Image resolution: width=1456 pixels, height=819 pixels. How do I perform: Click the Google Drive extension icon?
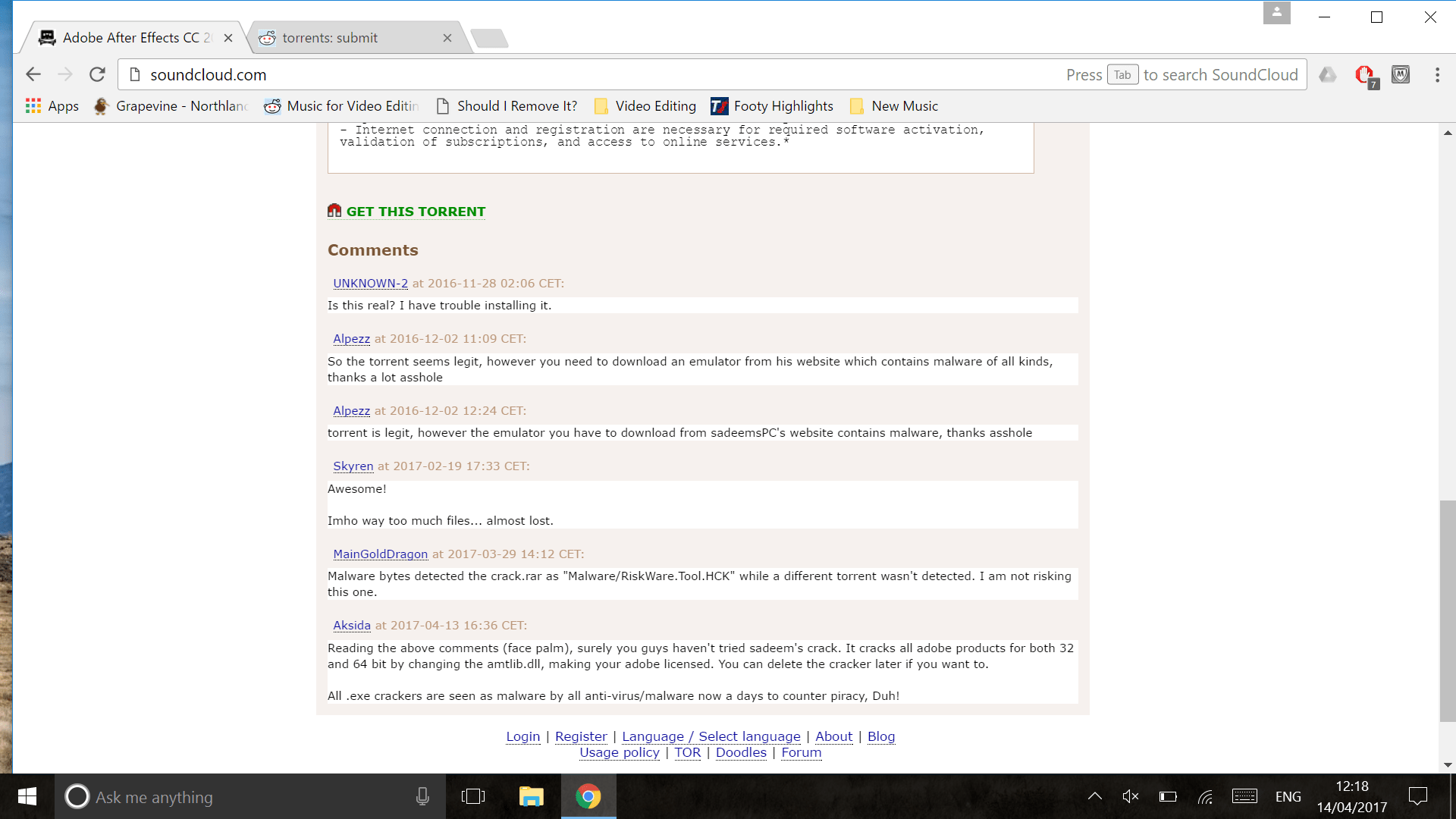click(1328, 74)
